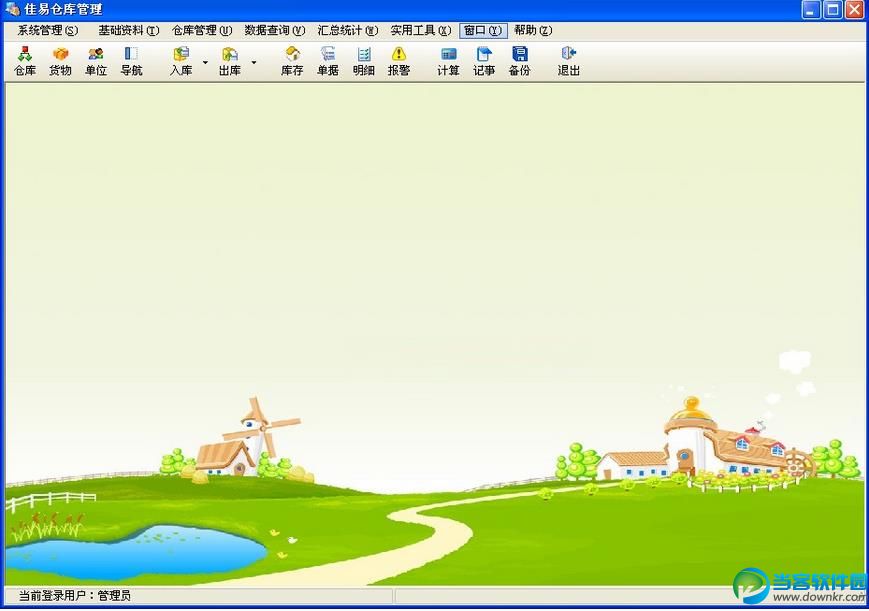Open the 数据查询(V) menu
The width and height of the screenshot is (869, 611).
click(x=275, y=30)
